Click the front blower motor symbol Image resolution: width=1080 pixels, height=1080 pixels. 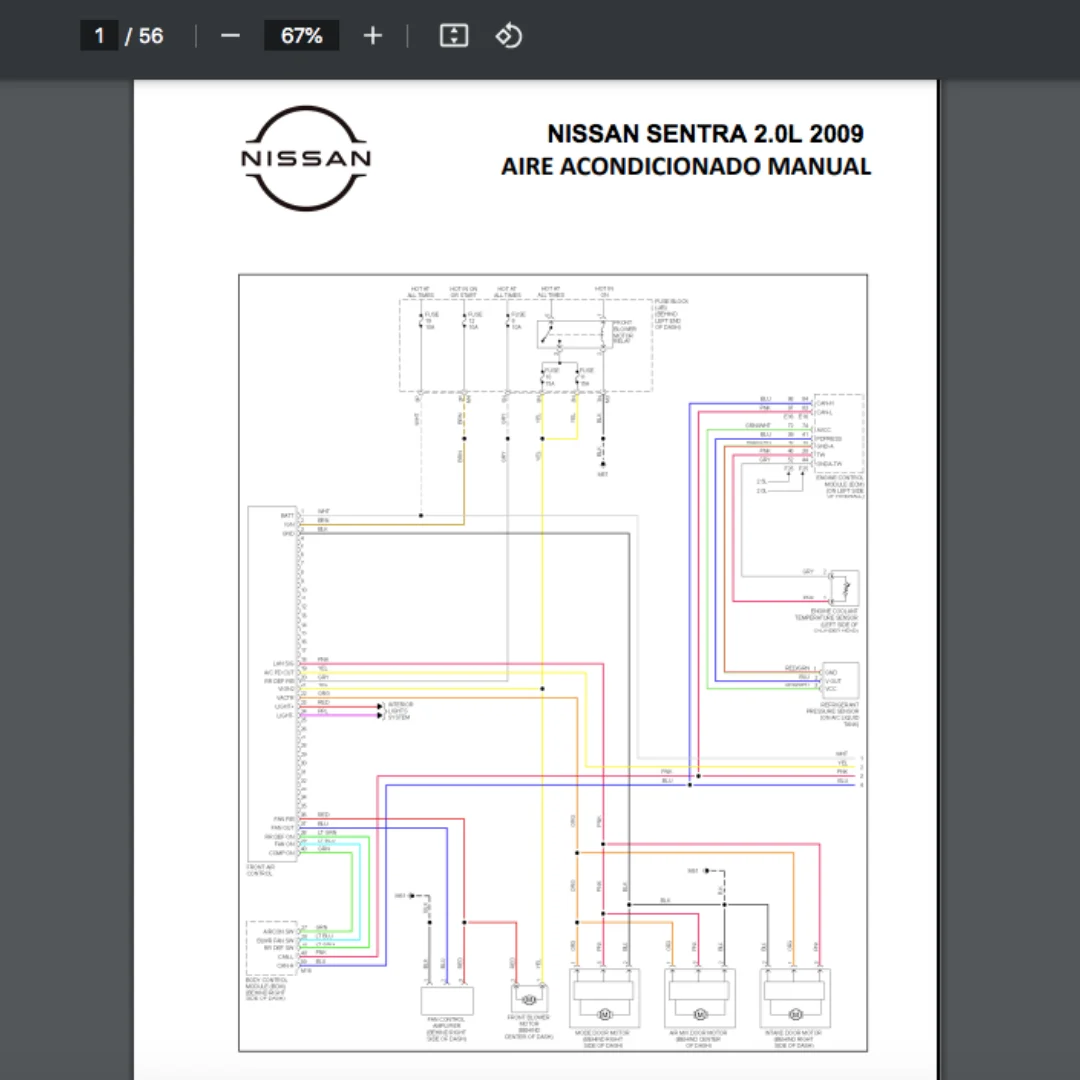(x=530, y=998)
